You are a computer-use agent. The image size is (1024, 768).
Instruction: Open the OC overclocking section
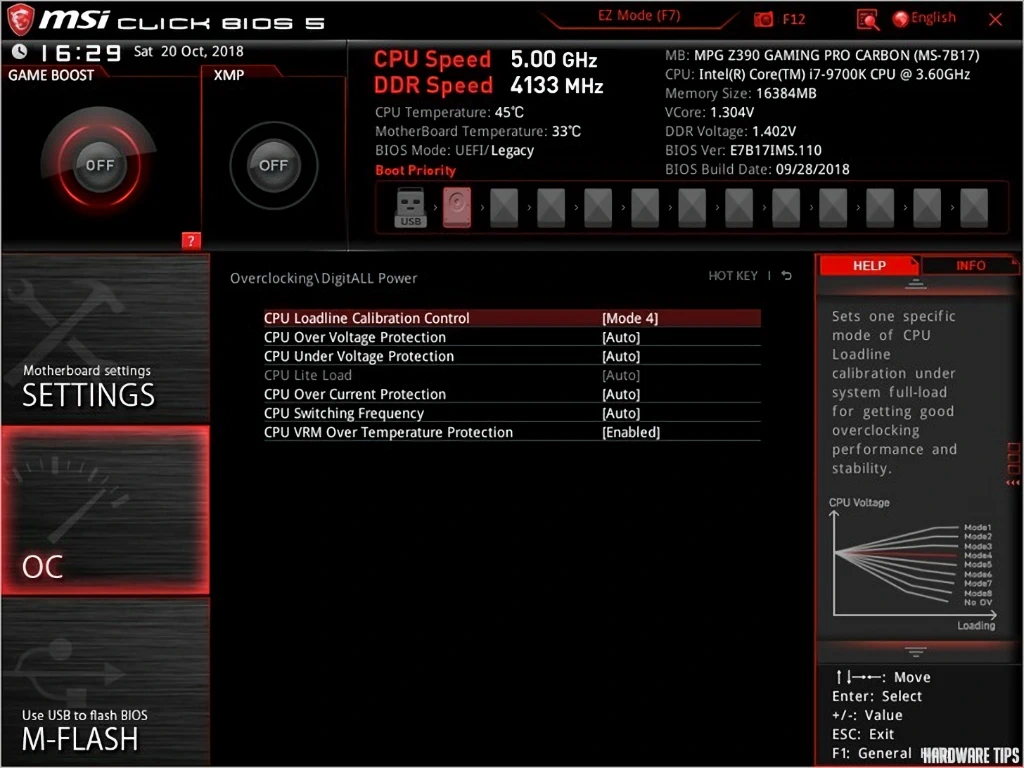click(x=106, y=510)
